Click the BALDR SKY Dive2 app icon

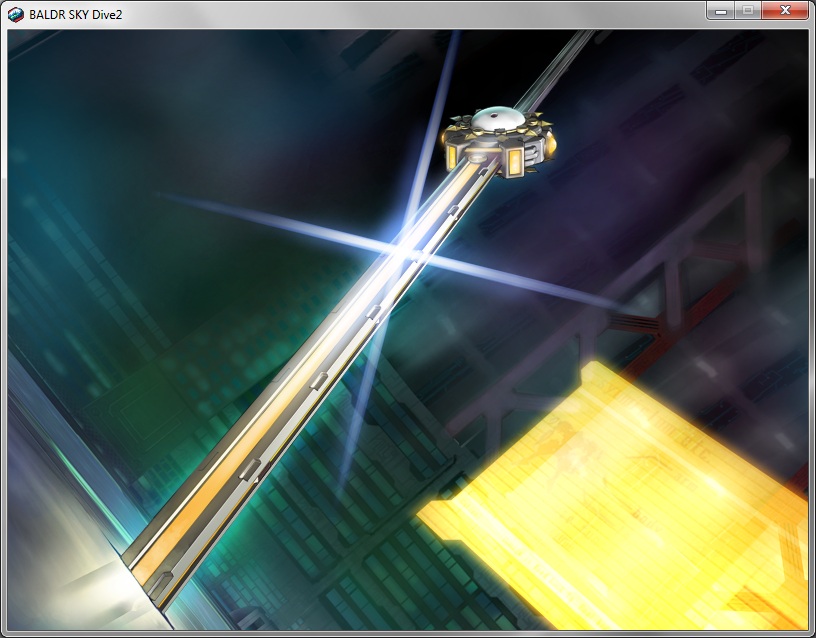(16, 15)
